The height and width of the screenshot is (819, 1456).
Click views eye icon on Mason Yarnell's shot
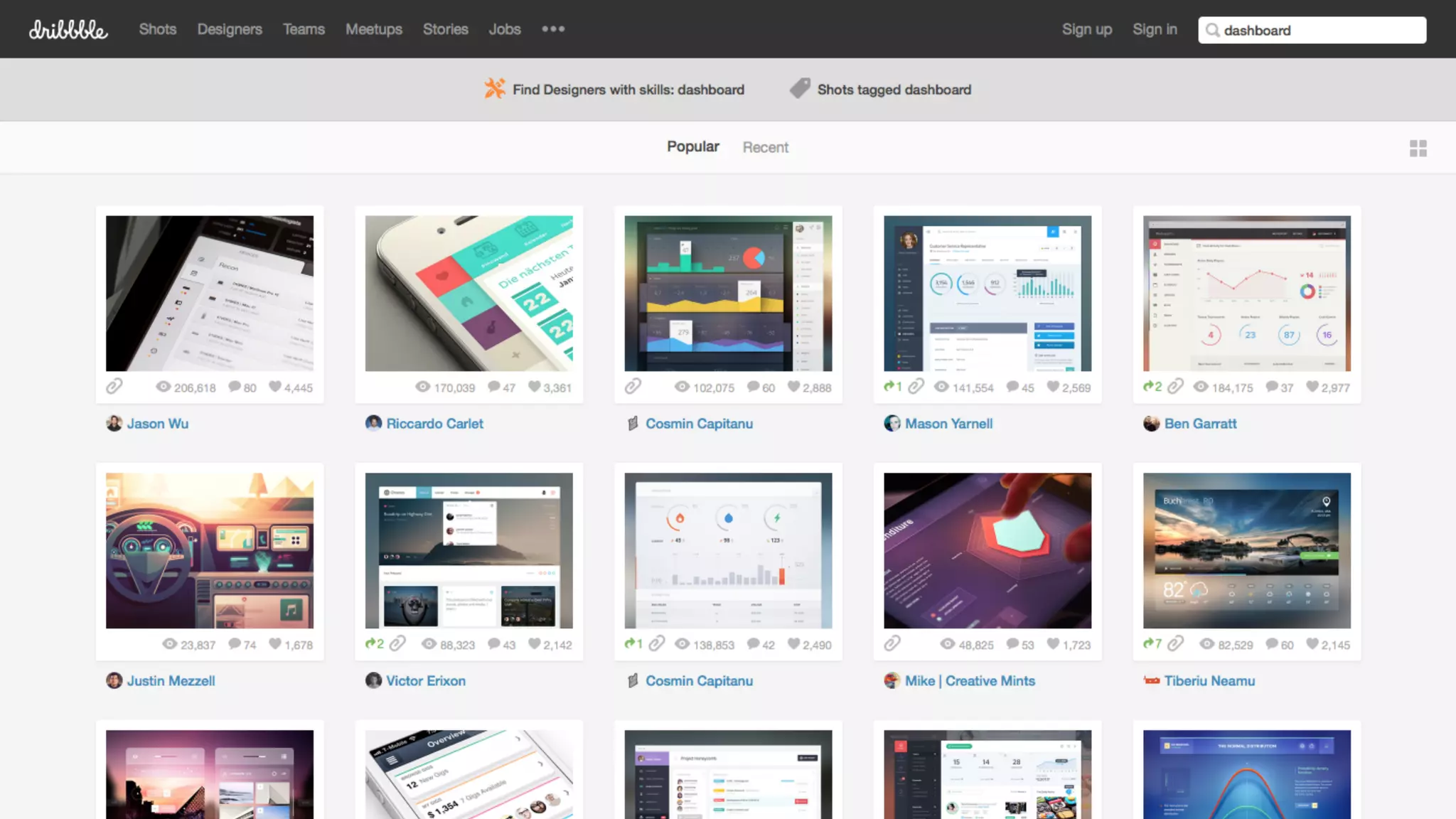coord(941,387)
